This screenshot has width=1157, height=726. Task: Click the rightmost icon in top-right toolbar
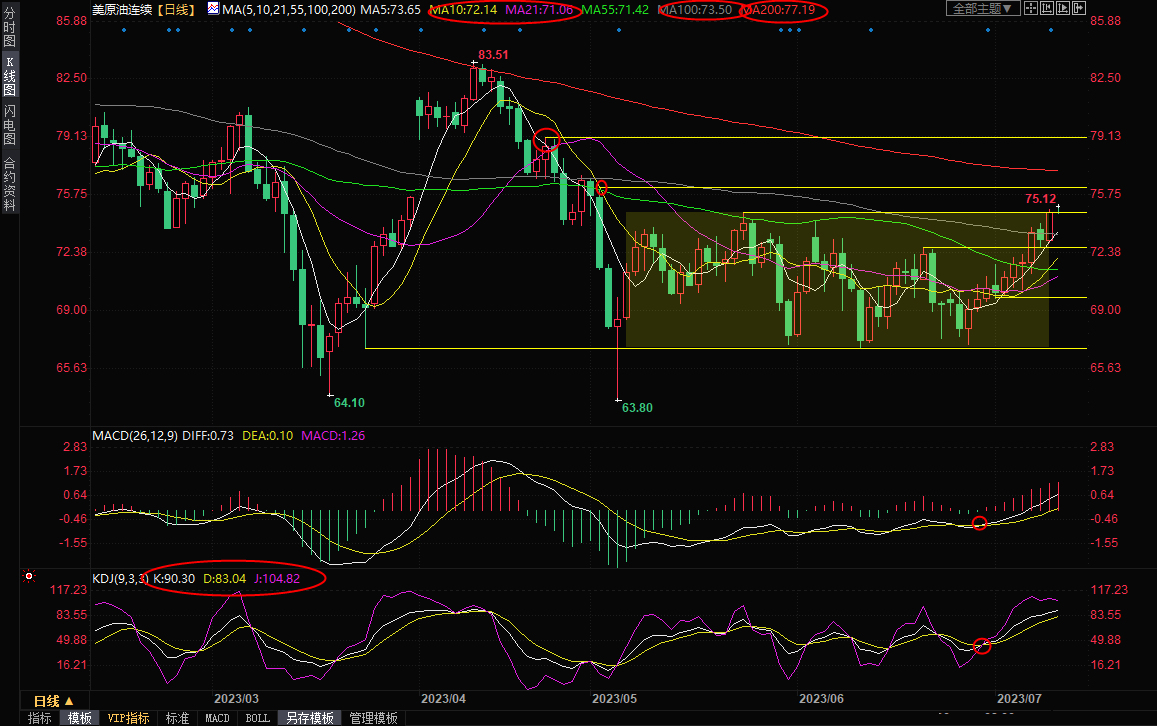pos(1078,9)
